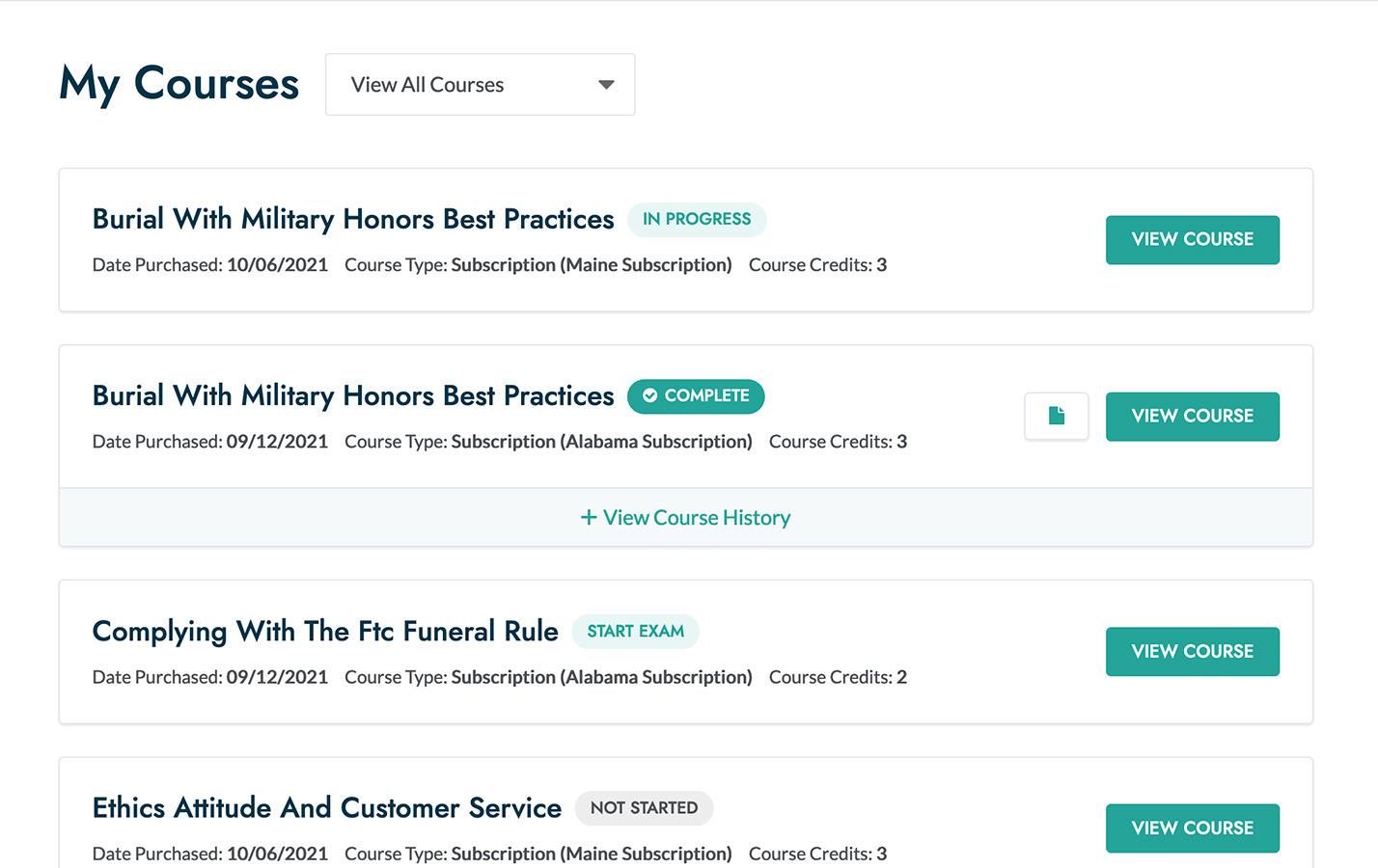
Task: Select the Complying With The Ftc Funeral Rule title
Action: 325,631
